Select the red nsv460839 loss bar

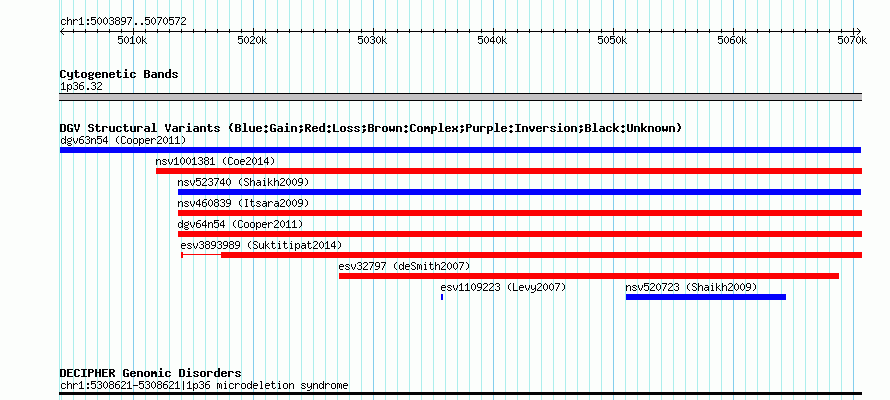(x=520, y=213)
